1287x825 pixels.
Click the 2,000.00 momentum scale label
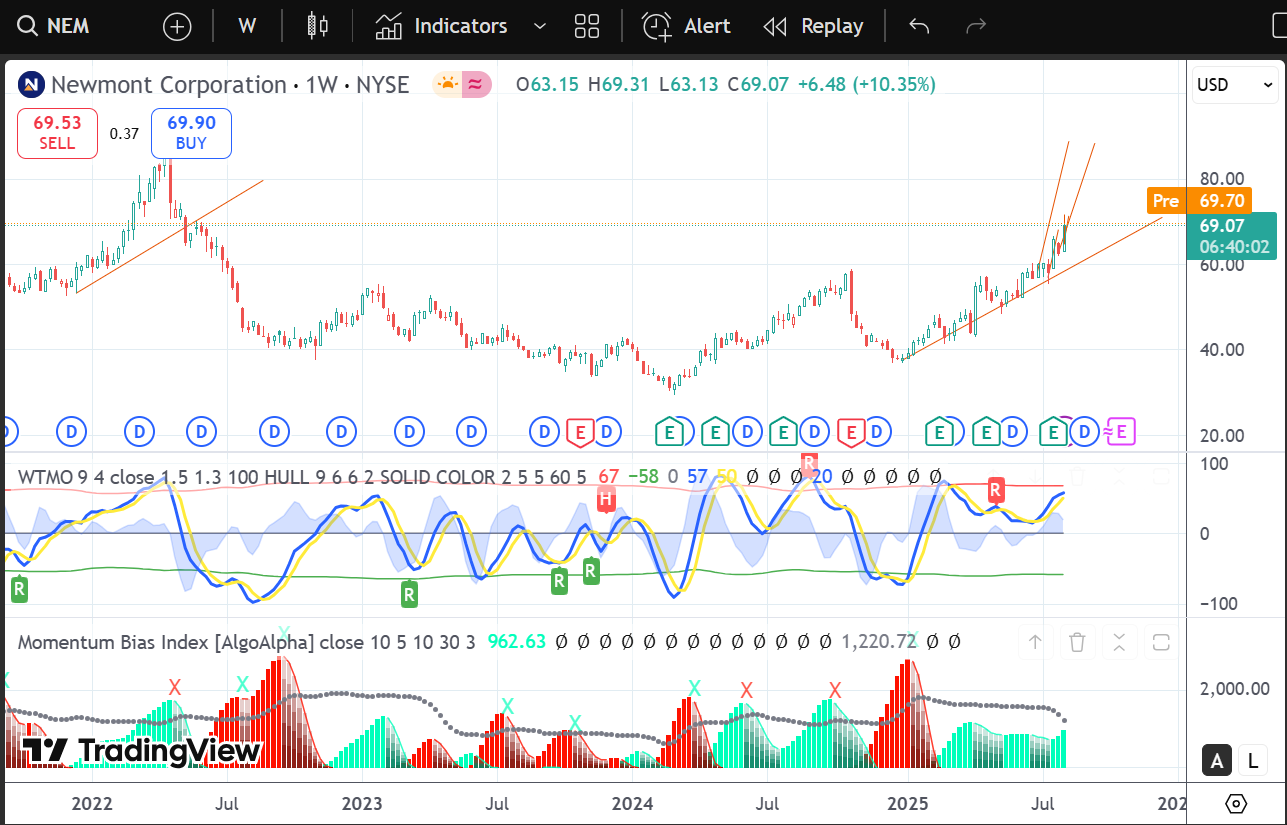point(1234,688)
